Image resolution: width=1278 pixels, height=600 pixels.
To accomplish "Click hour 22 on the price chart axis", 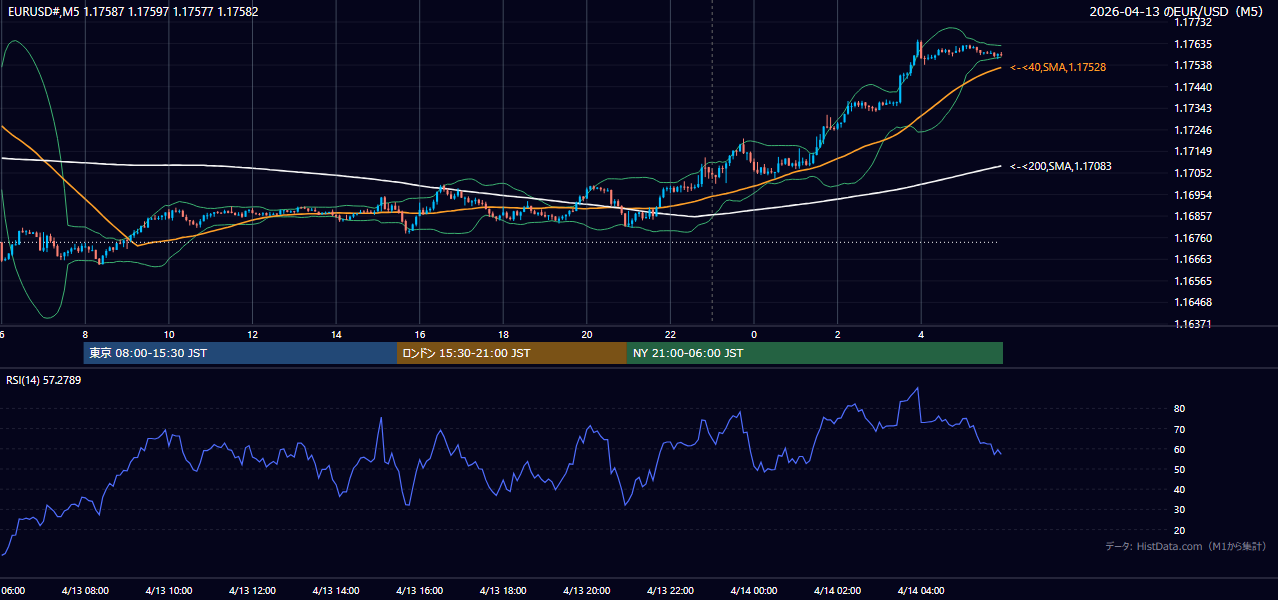I will pyautogui.click(x=670, y=334).
